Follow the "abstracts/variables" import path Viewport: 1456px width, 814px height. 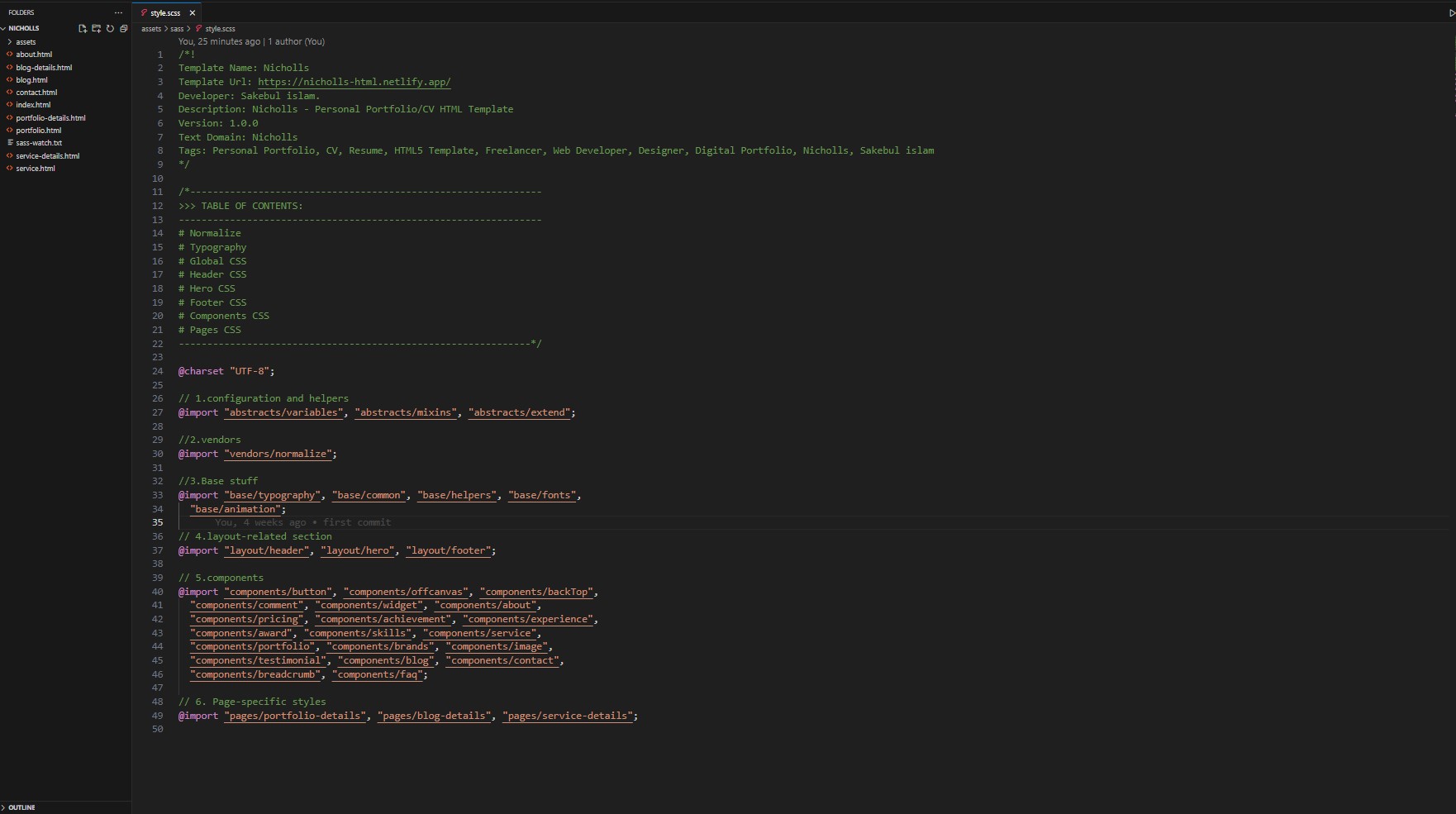283,412
